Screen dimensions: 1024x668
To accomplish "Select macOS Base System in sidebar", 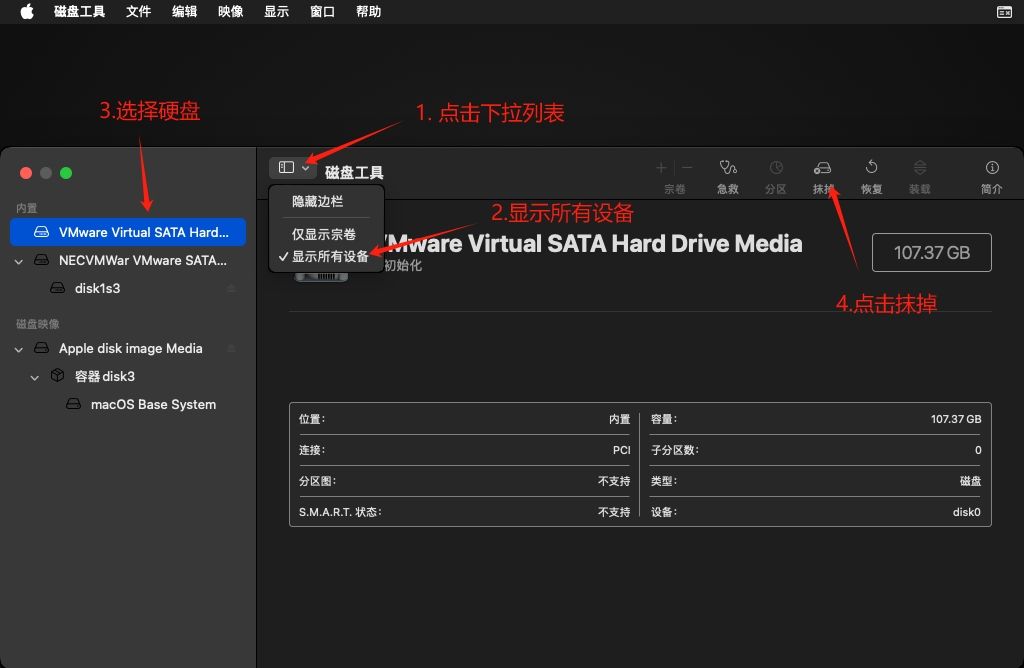I will pyautogui.click(x=151, y=404).
